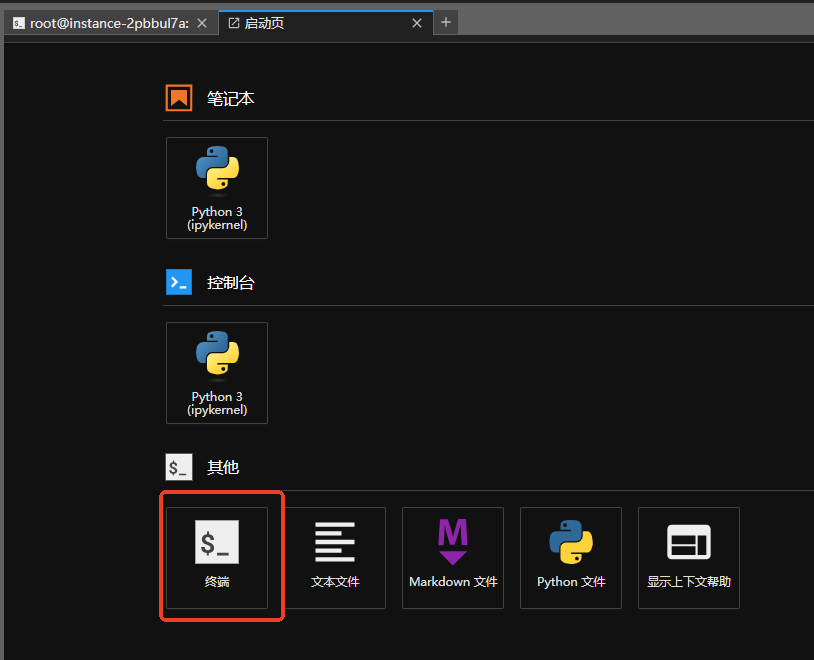
Task: Add a new launcher tab with plus button
Action: [446, 23]
